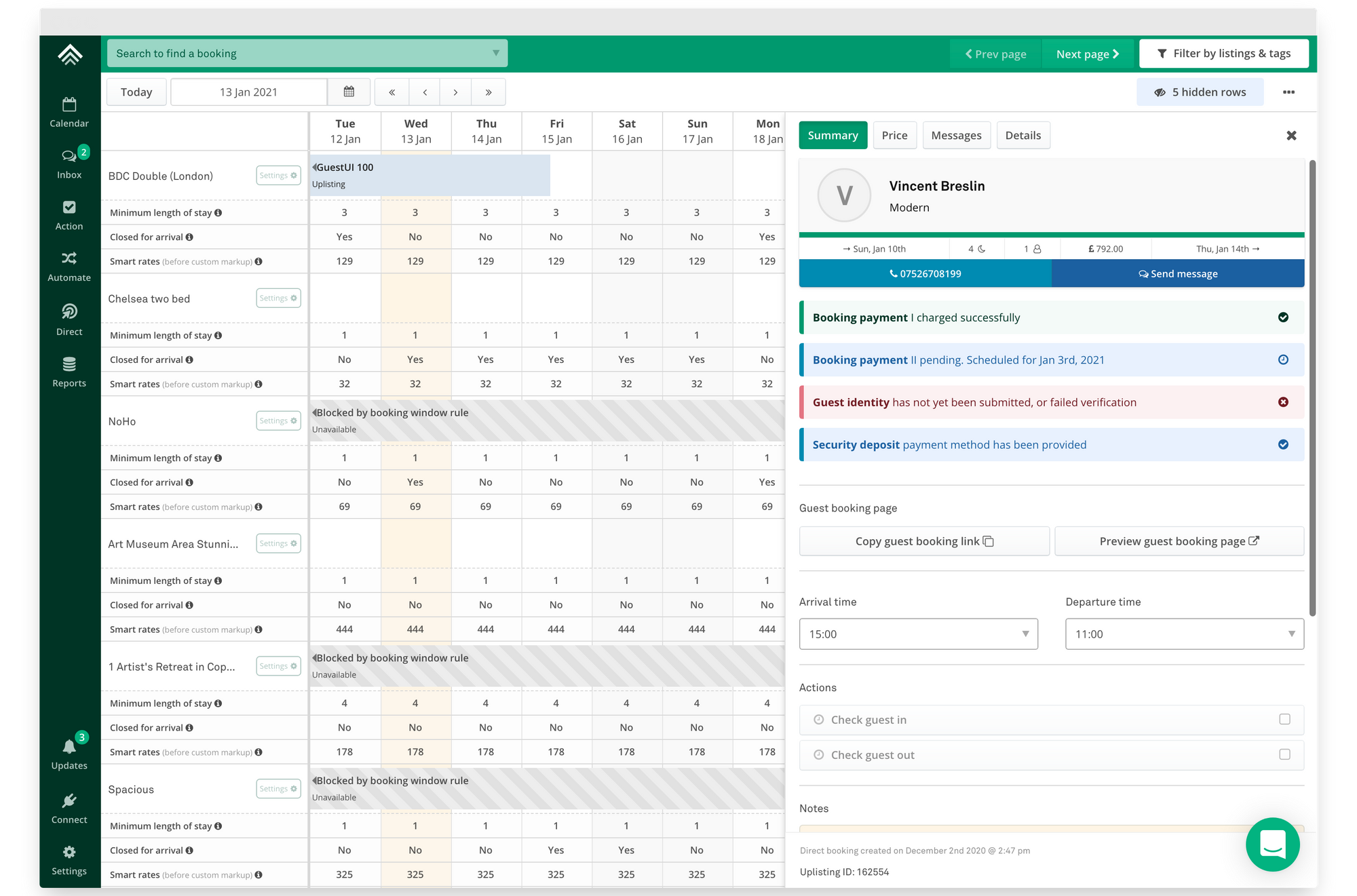Open the calendar date picker icon
The width and height of the screenshot is (1357, 896).
point(349,92)
